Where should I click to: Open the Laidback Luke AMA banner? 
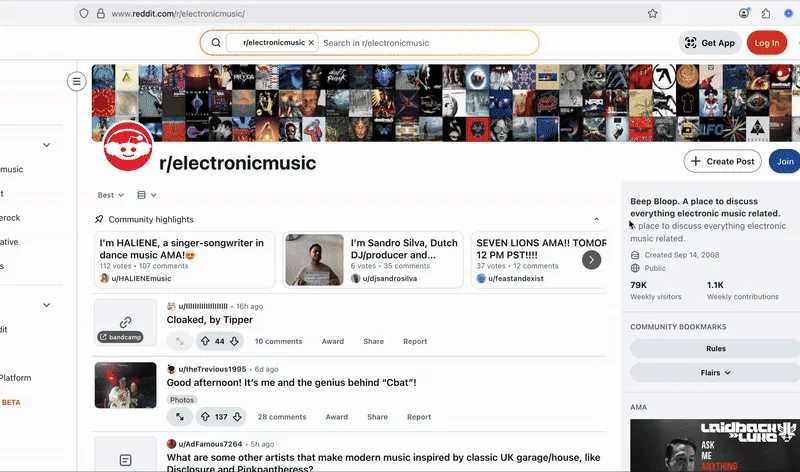(x=715, y=445)
